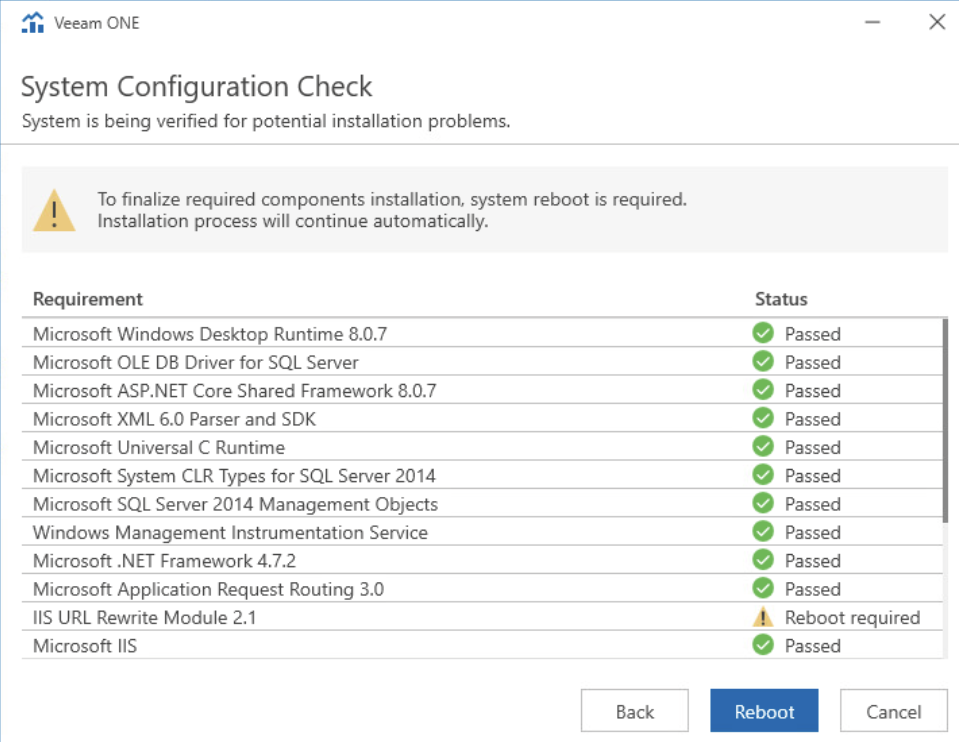Click green check for OLE DB Driver
The image size is (959, 742).
click(x=763, y=361)
